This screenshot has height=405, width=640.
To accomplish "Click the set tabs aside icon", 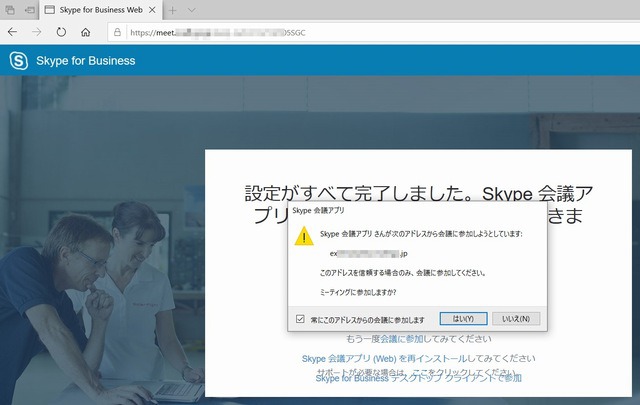I will point(29,10).
